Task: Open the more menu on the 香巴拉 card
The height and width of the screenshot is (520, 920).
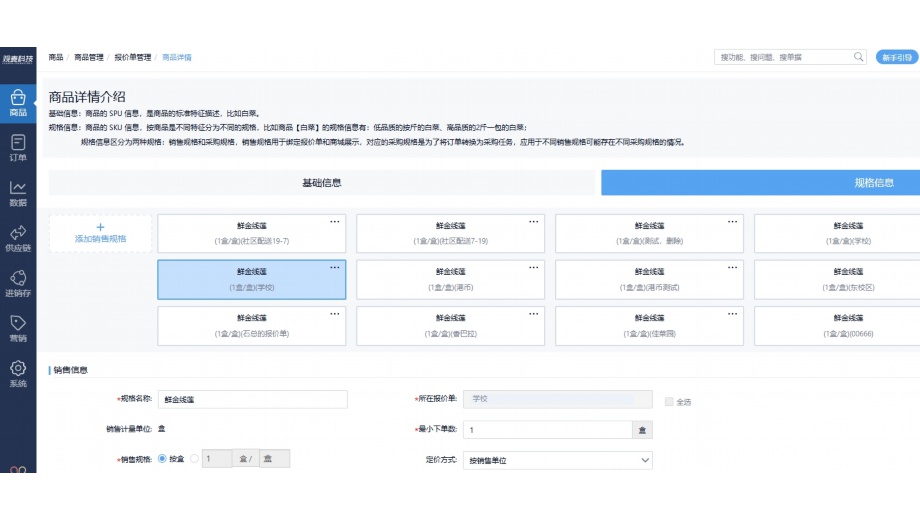Action: pos(533,314)
